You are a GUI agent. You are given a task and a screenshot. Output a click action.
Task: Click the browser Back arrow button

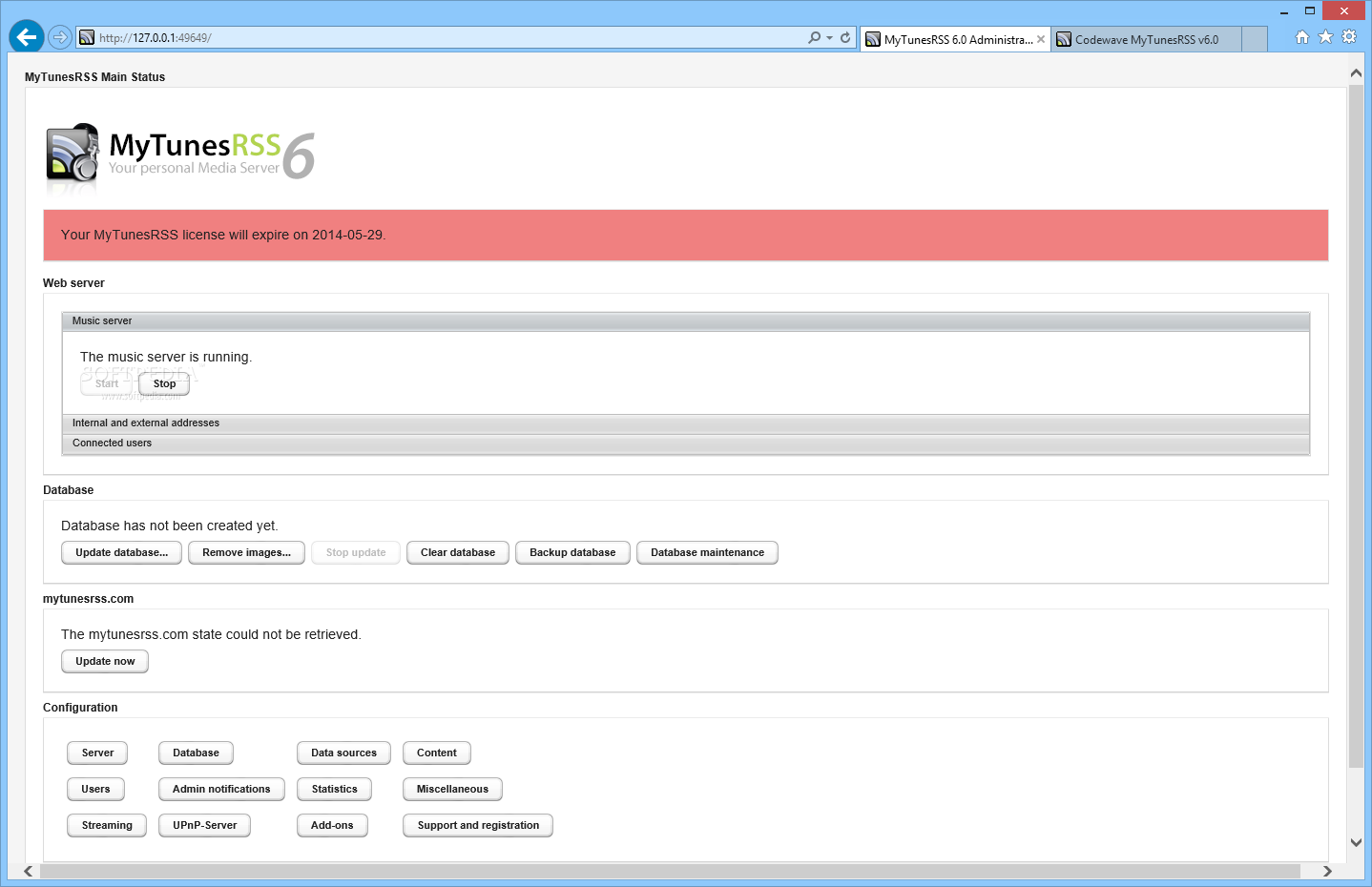pos(27,37)
